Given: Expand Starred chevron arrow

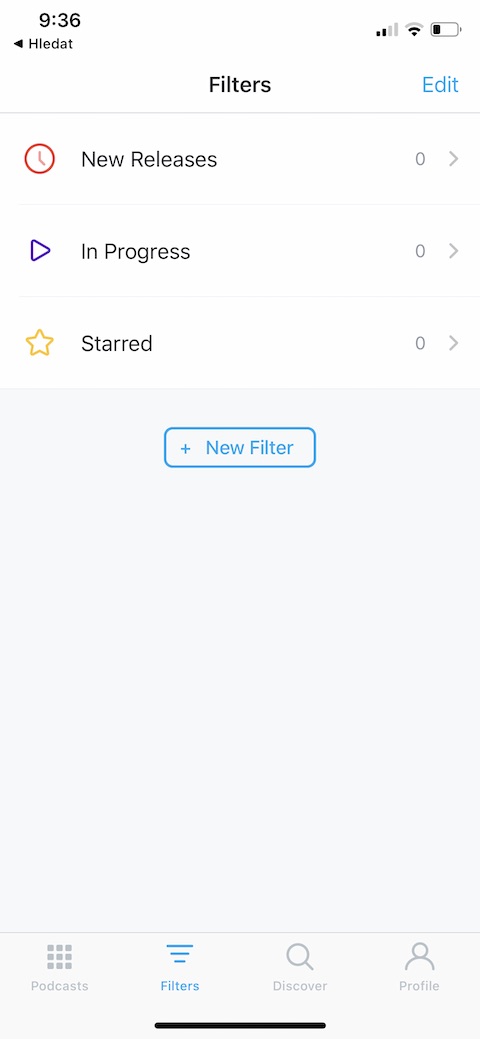Looking at the screenshot, I should [453, 343].
